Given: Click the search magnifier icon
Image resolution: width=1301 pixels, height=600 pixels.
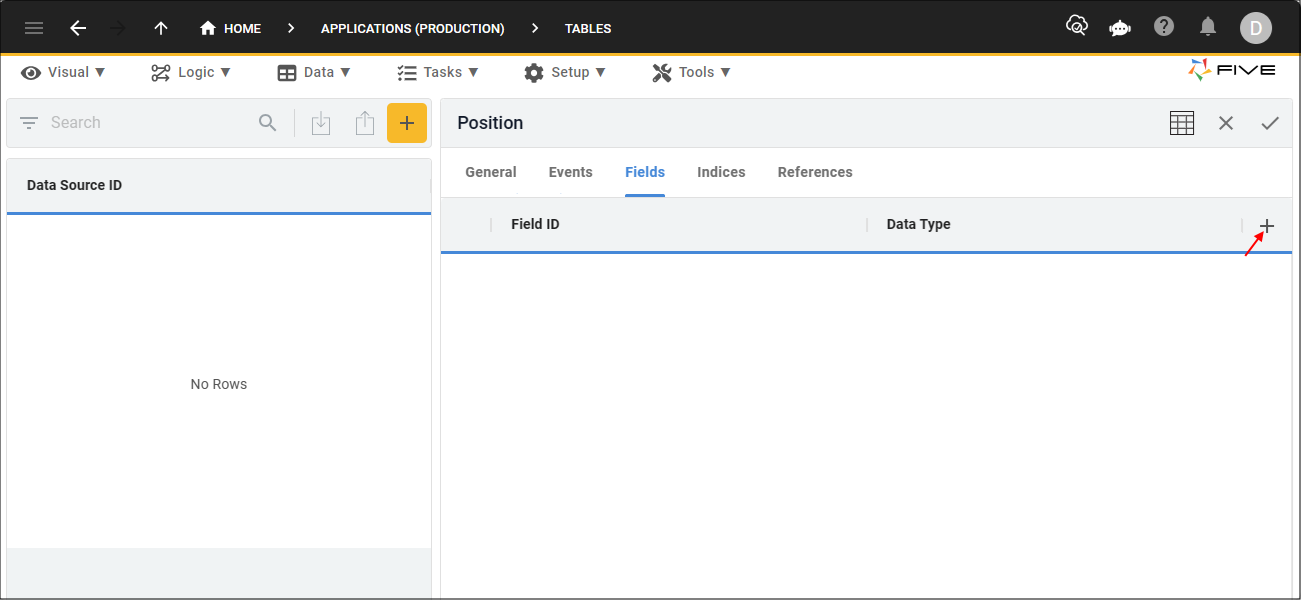Looking at the screenshot, I should 267,122.
